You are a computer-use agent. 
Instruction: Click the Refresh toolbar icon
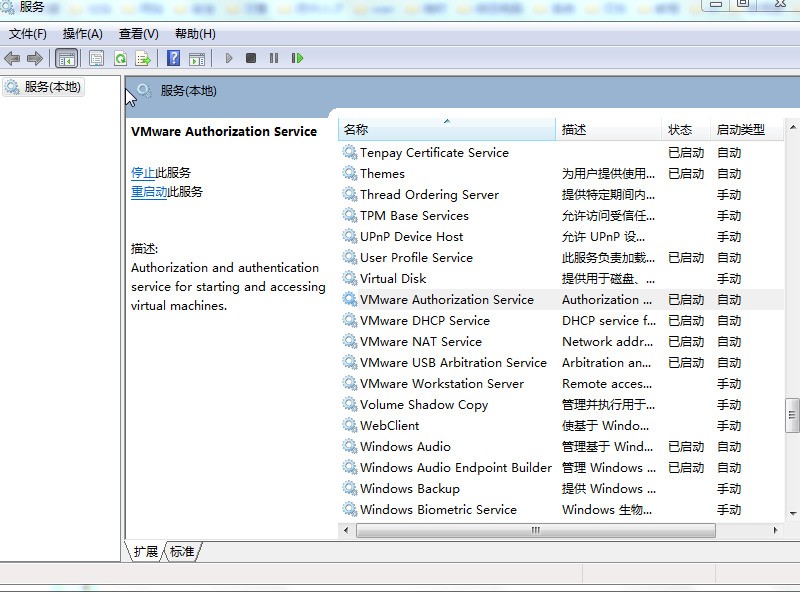click(120, 58)
